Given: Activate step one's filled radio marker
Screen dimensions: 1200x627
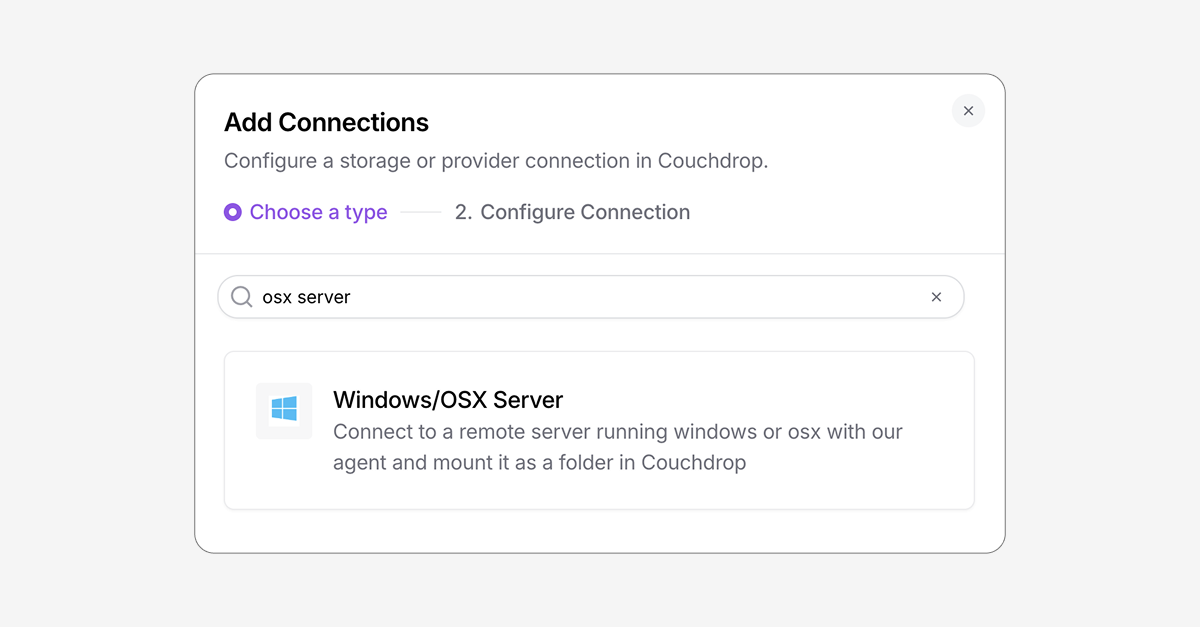Looking at the screenshot, I should 232,212.
